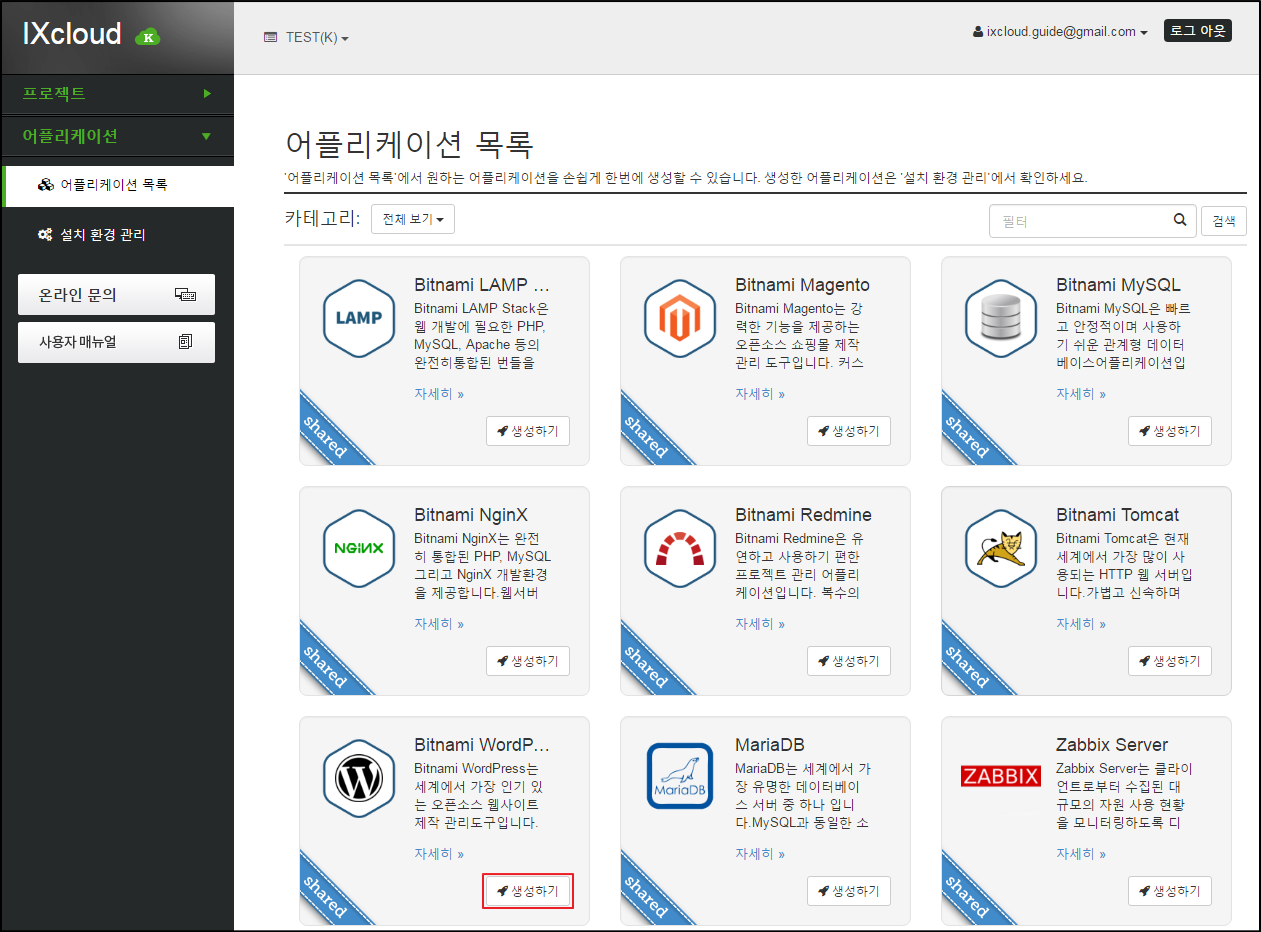This screenshot has width=1261, height=932.
Task: Collapse the 어플리케이션 sidebar section
Action: coord(117,136)
